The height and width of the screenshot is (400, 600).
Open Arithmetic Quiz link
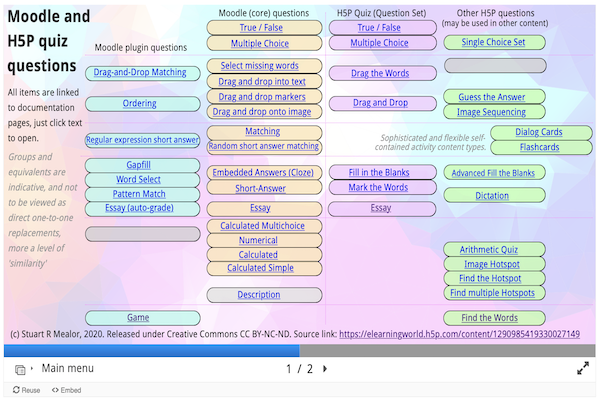pyautogui.click(x=489, y=250)
